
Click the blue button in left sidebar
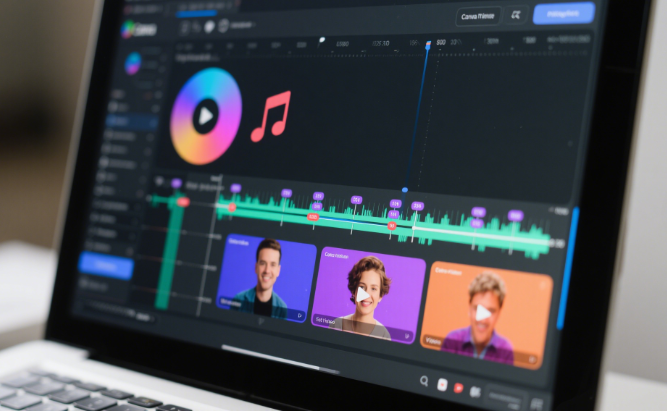pyautogui.click(x=106, y=266)
